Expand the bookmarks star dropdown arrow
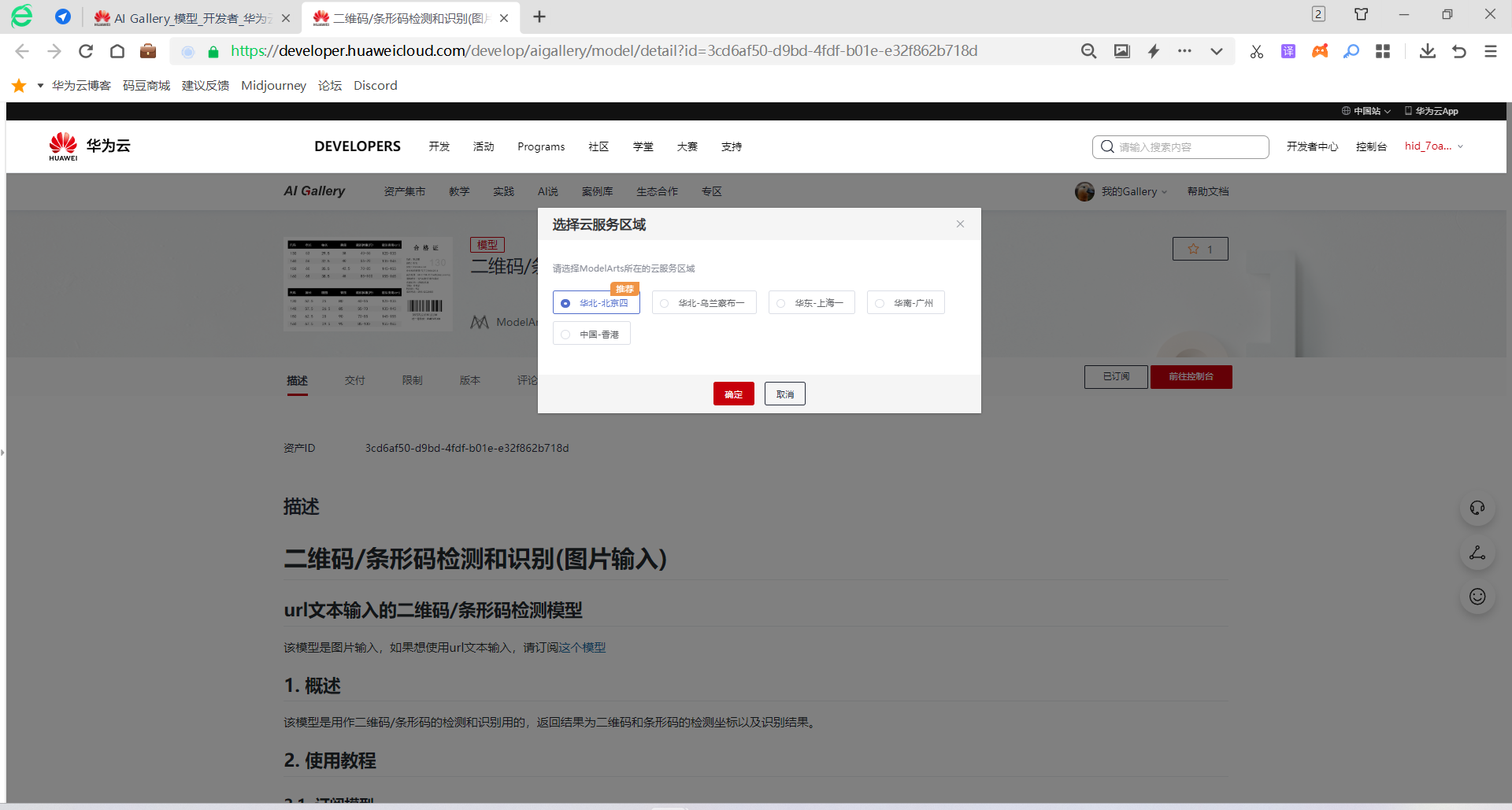 (40, 86)
